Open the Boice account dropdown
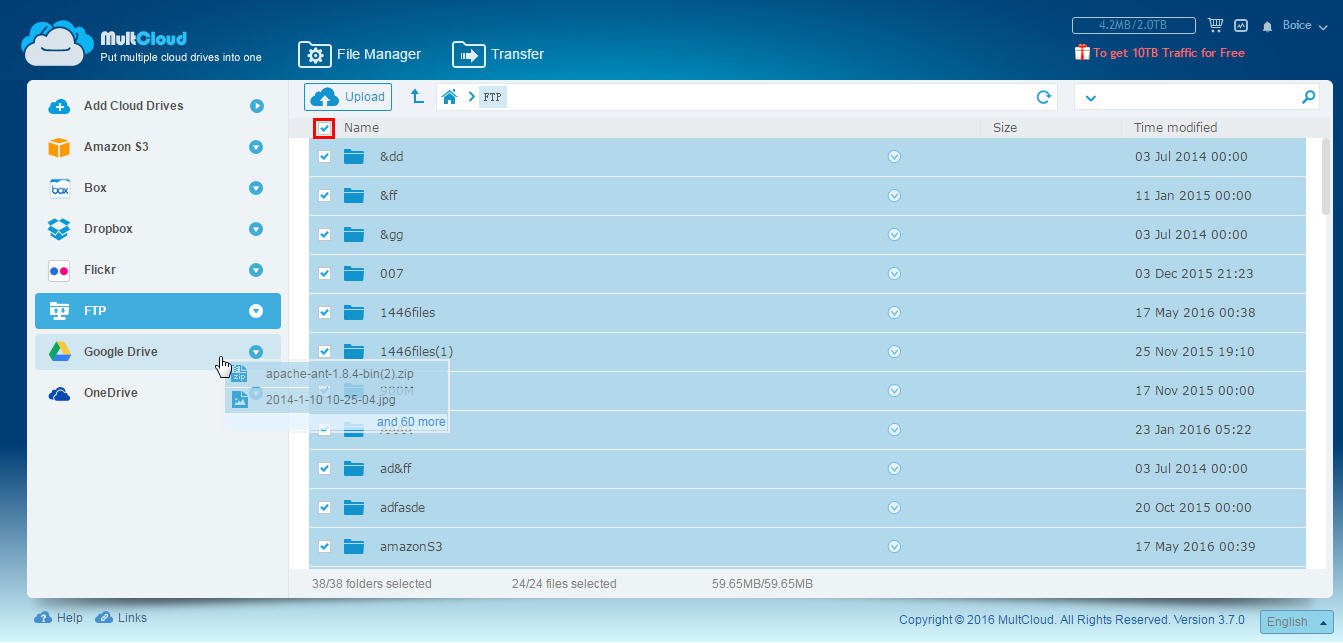1343x643 pixels. pyautogui.click(x=1300, y=26)
